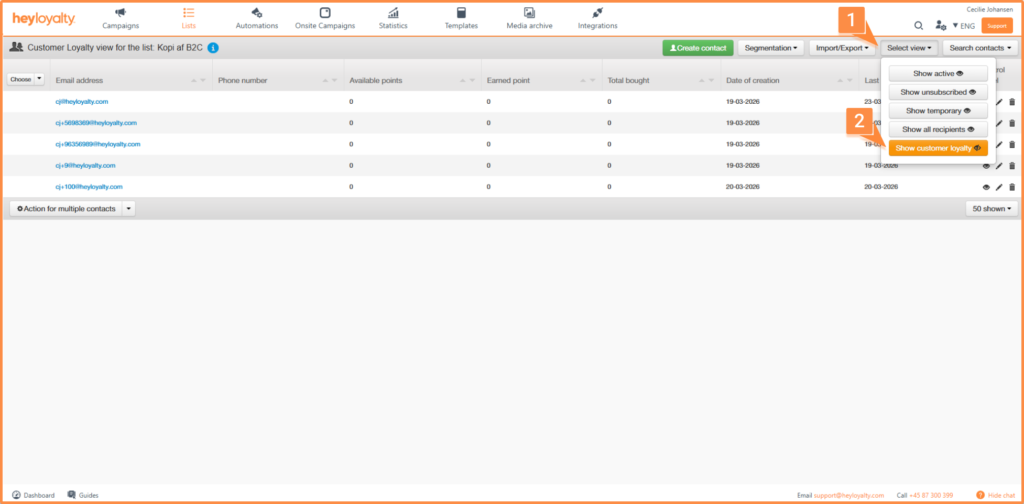
Task: Open the Automations gear section
Action: pos(257,18)
